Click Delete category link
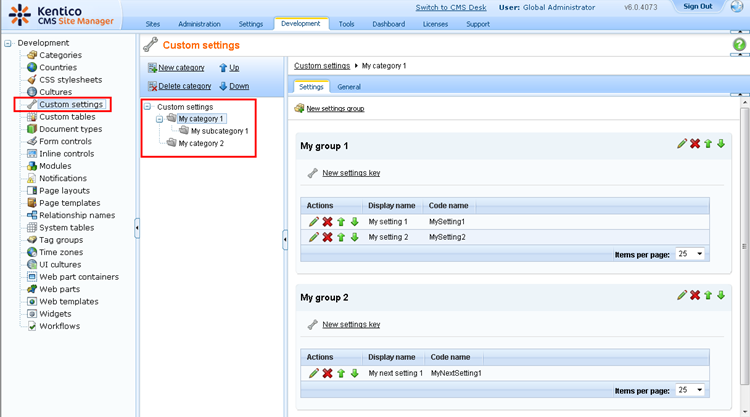The width and height of the screenshot is (750, 417). pos(185,86)
